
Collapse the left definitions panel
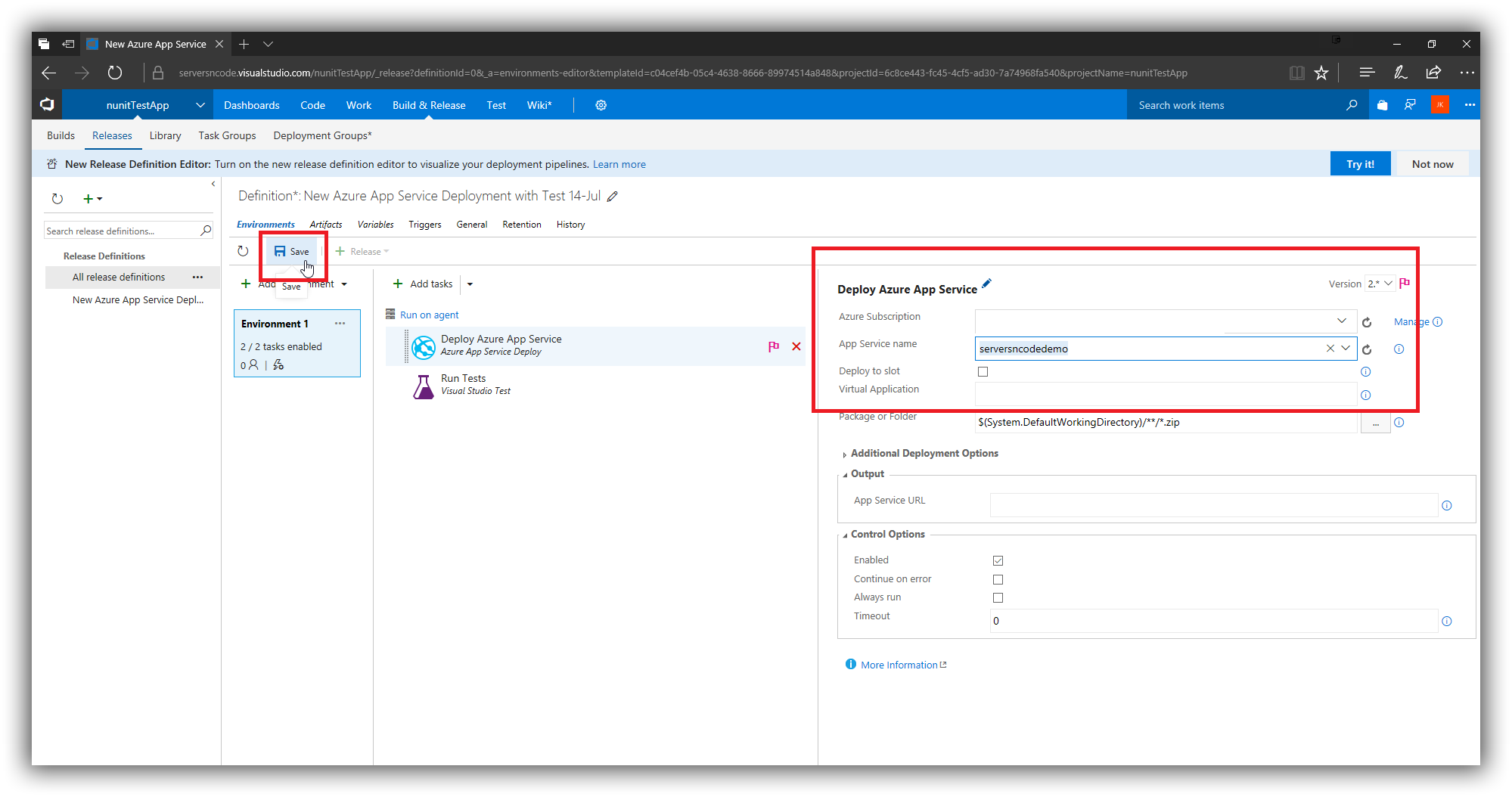[213, 184]
